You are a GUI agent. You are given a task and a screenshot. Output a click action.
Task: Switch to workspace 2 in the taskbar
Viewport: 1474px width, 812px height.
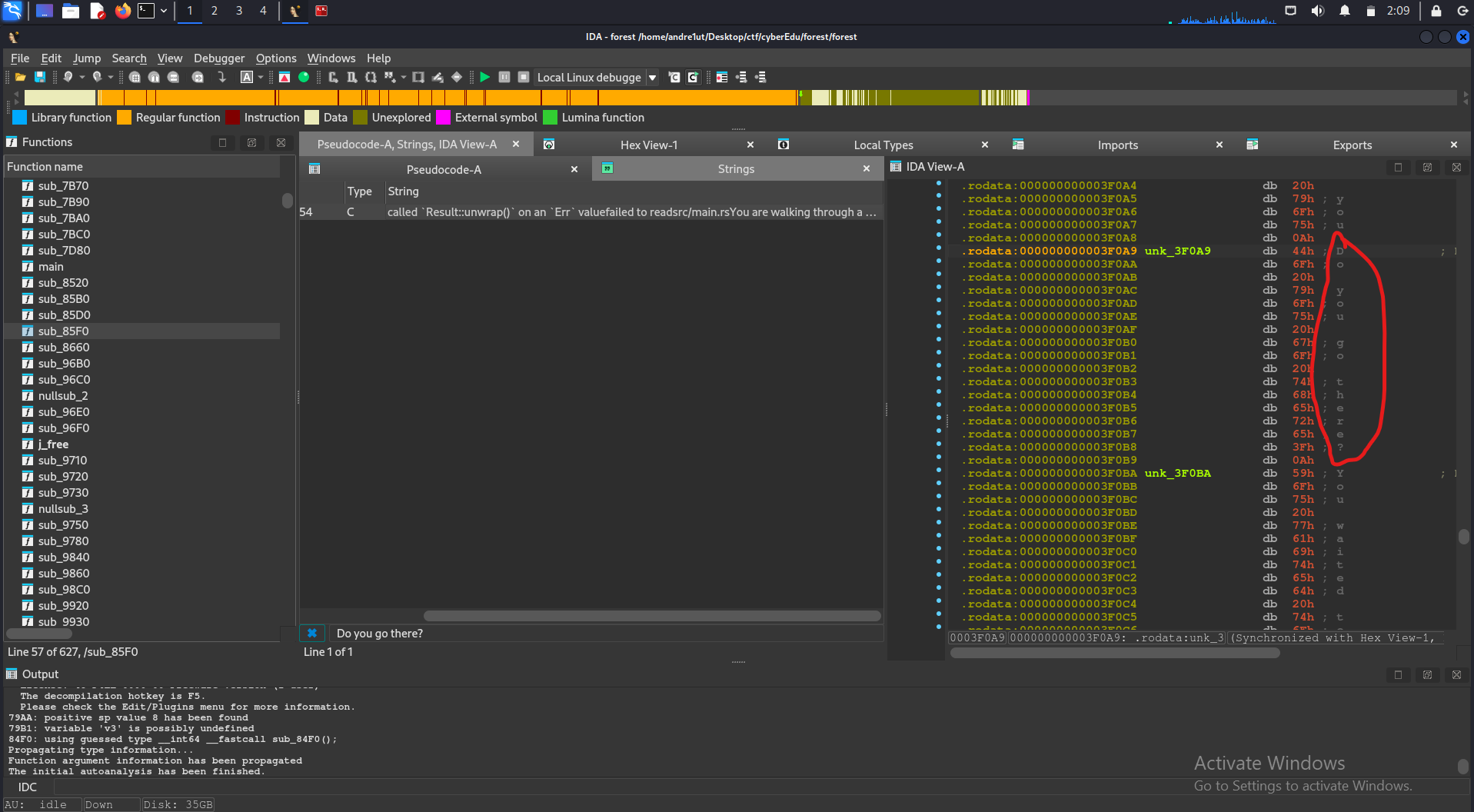pos(214,11)
